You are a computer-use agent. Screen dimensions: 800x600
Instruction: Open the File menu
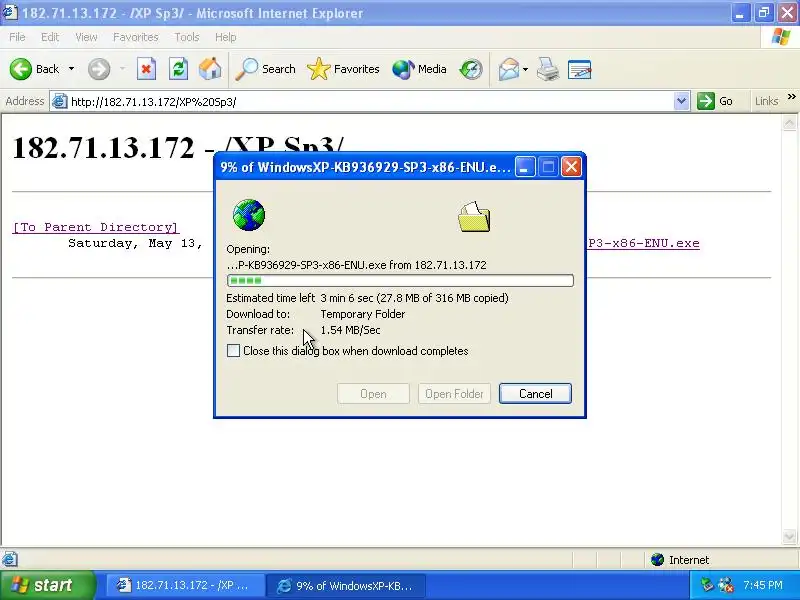click(x=17, y=37)
